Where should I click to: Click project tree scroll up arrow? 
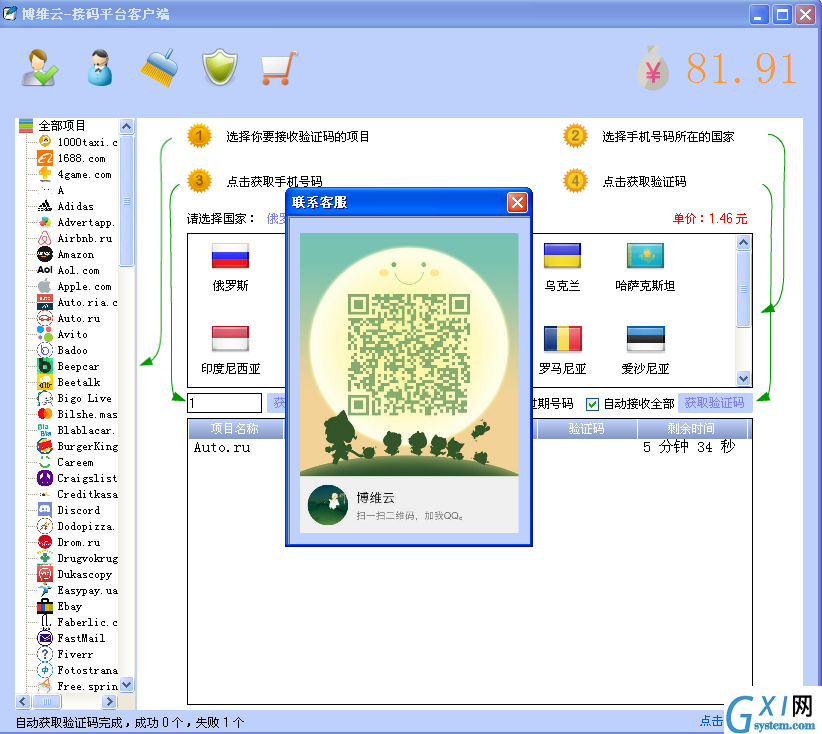coord(126,126)
